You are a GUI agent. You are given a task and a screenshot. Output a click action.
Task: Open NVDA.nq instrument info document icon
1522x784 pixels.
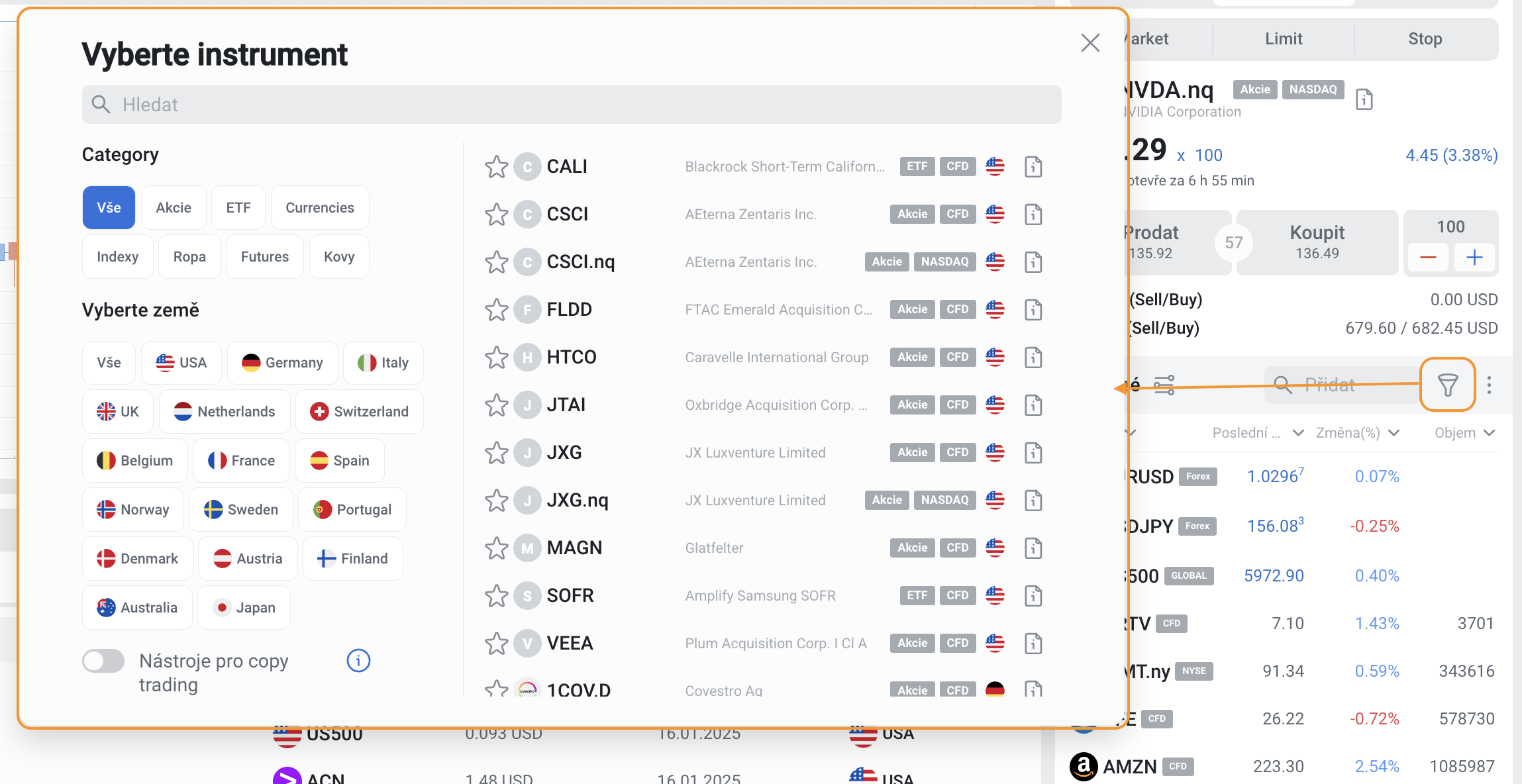coord(1364,99)
